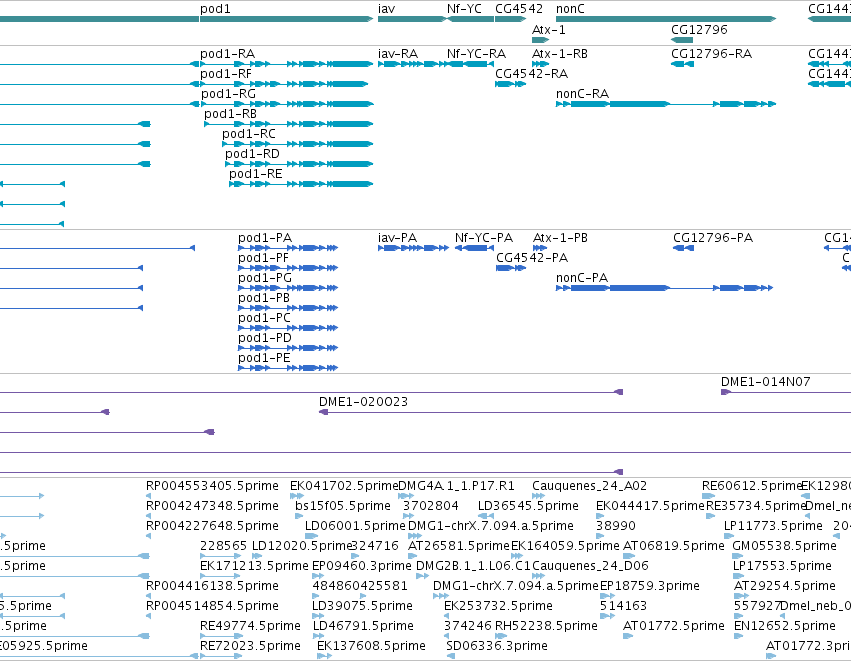Click the nonC gene label

570,9
